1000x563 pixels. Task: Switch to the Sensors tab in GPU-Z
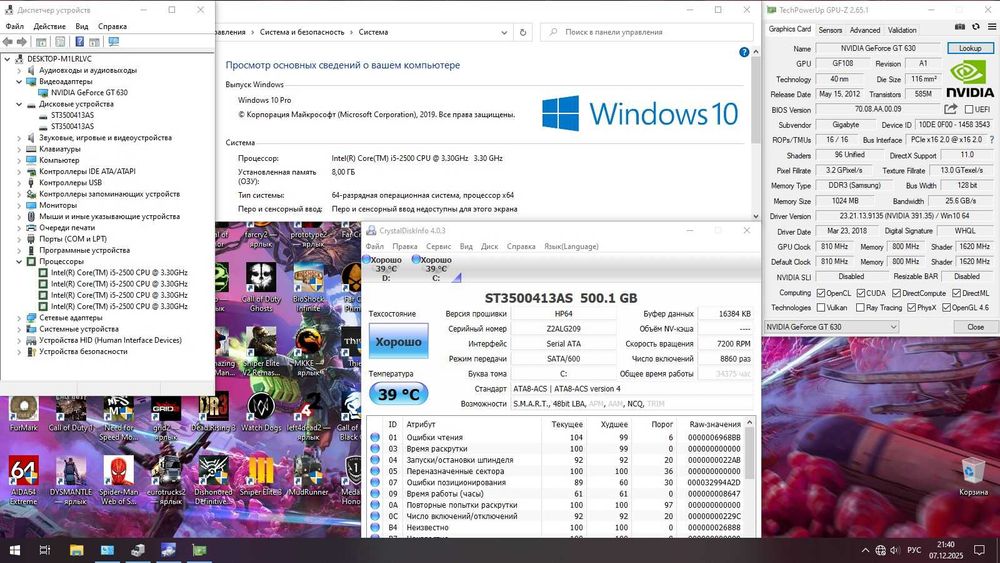click(x=830, y=30)
